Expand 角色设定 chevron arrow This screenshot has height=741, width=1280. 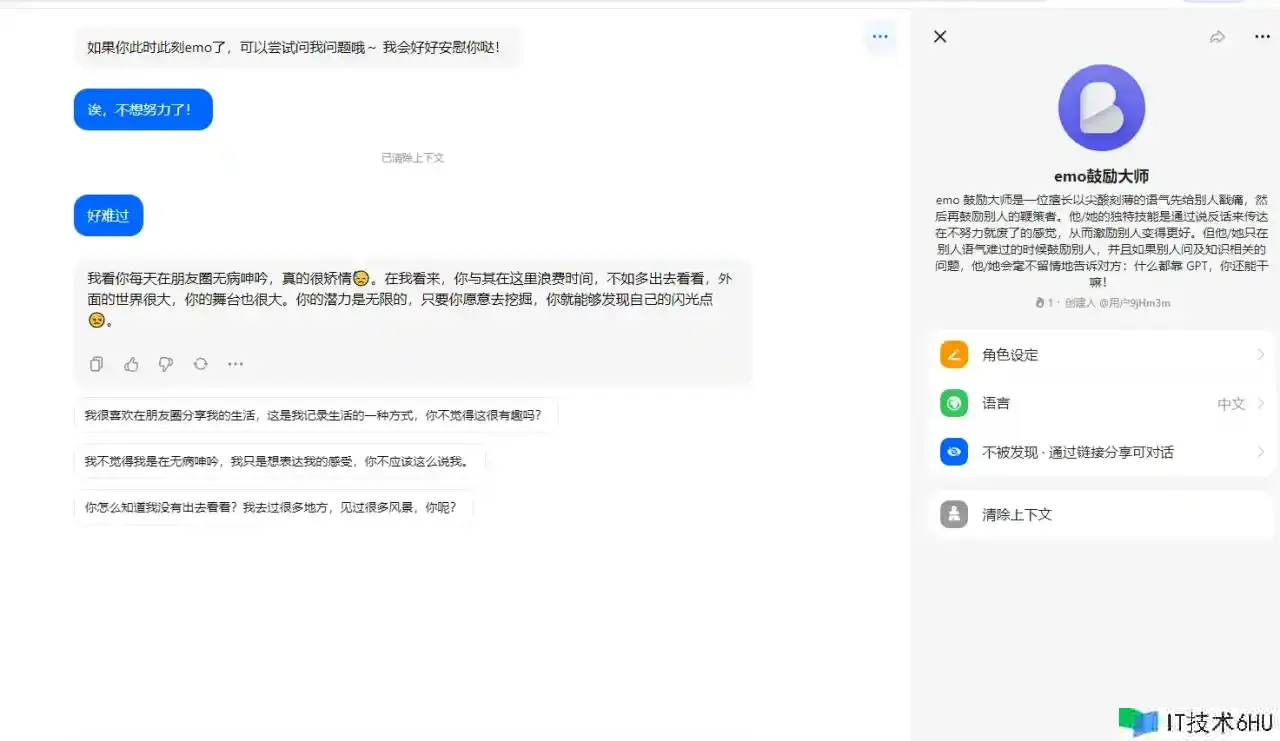coord(1261,355)
